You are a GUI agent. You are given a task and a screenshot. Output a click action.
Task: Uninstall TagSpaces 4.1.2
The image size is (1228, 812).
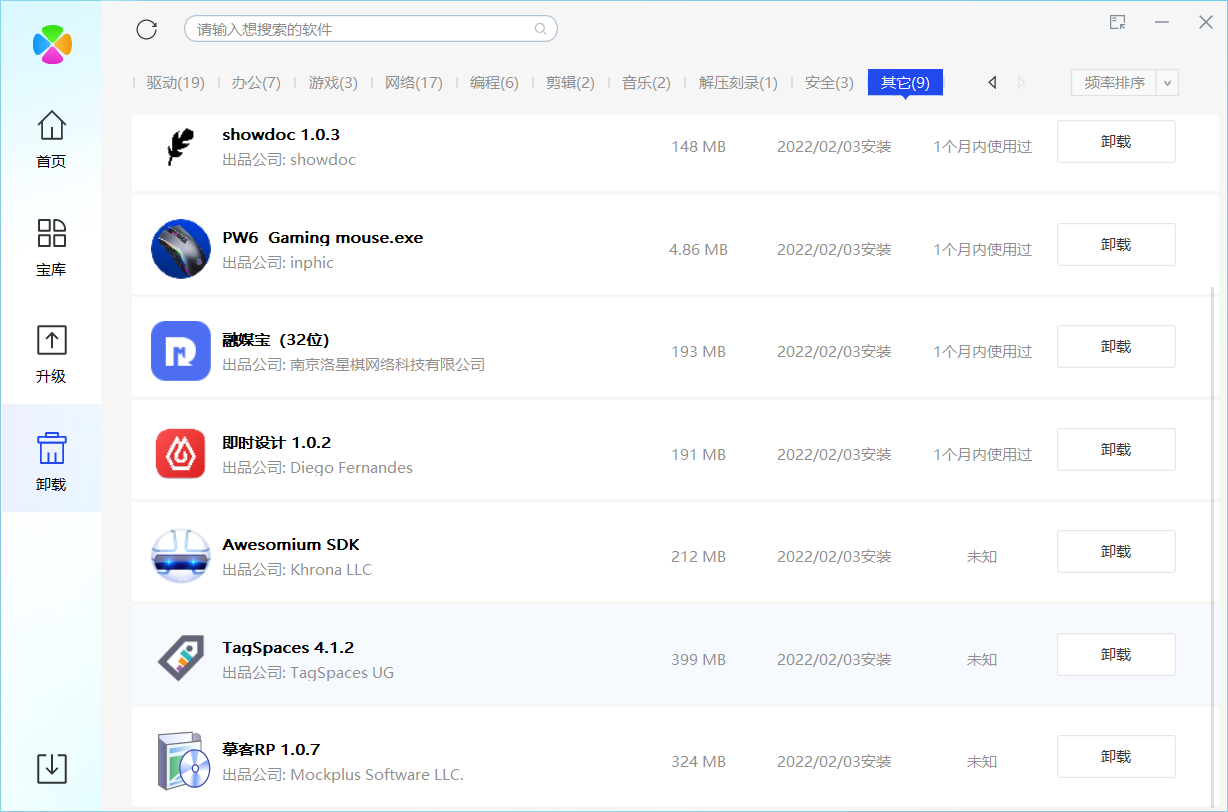point(1116,654)
